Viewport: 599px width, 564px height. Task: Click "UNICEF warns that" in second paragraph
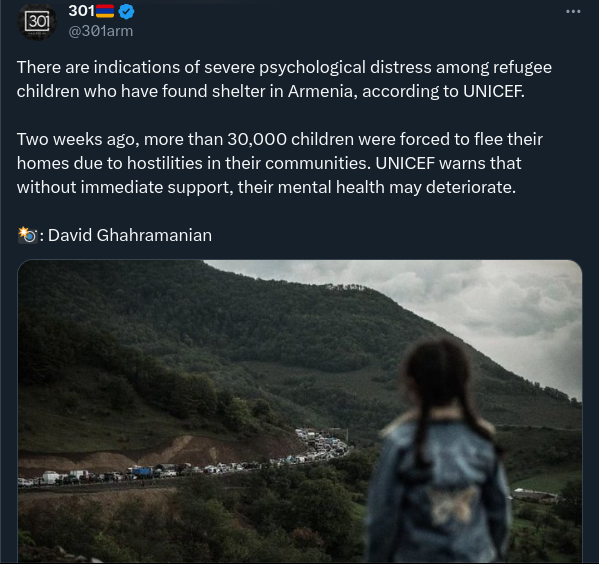coord(448,164)
